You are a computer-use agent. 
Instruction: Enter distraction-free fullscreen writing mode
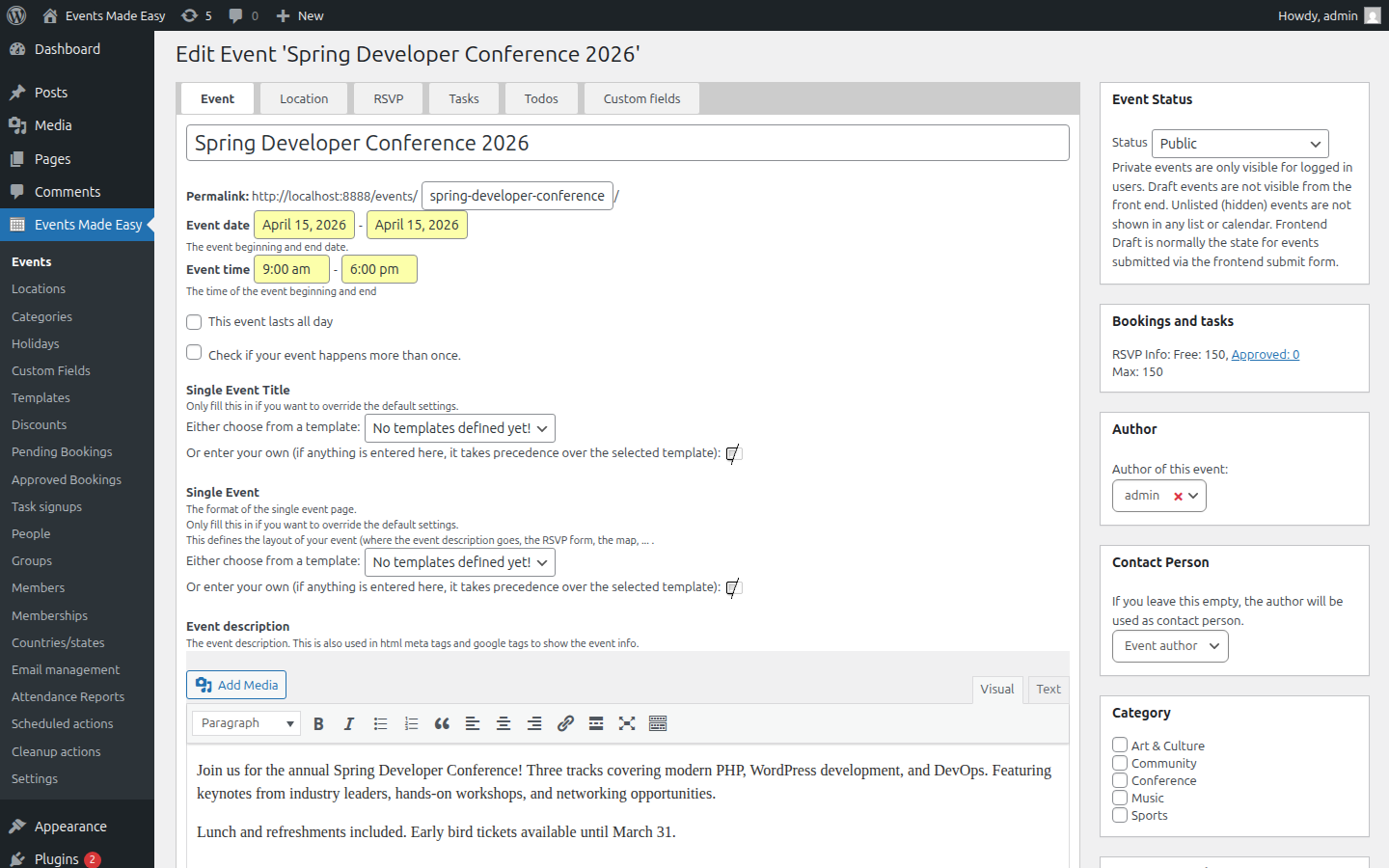coord(627,723)
